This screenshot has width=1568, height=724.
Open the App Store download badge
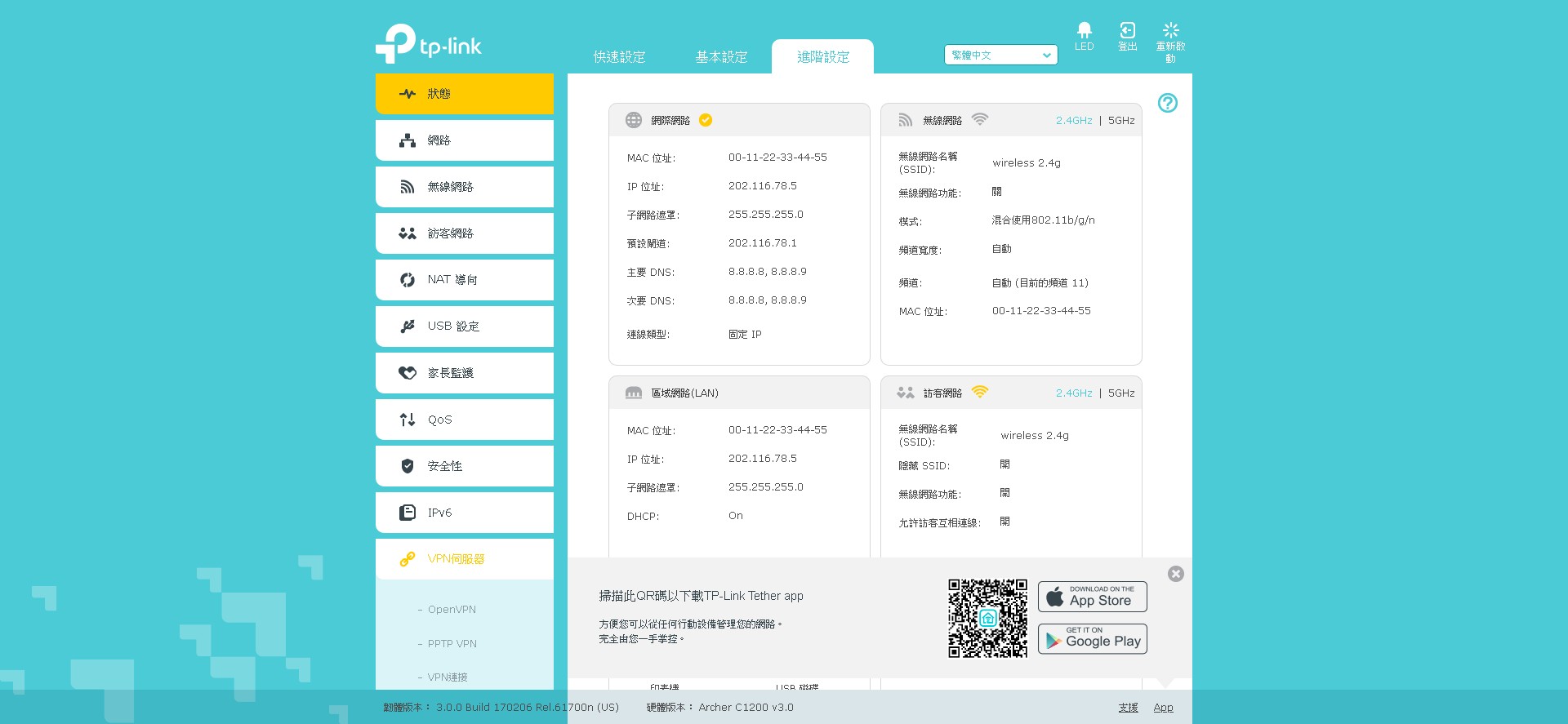pos(1093,597)
